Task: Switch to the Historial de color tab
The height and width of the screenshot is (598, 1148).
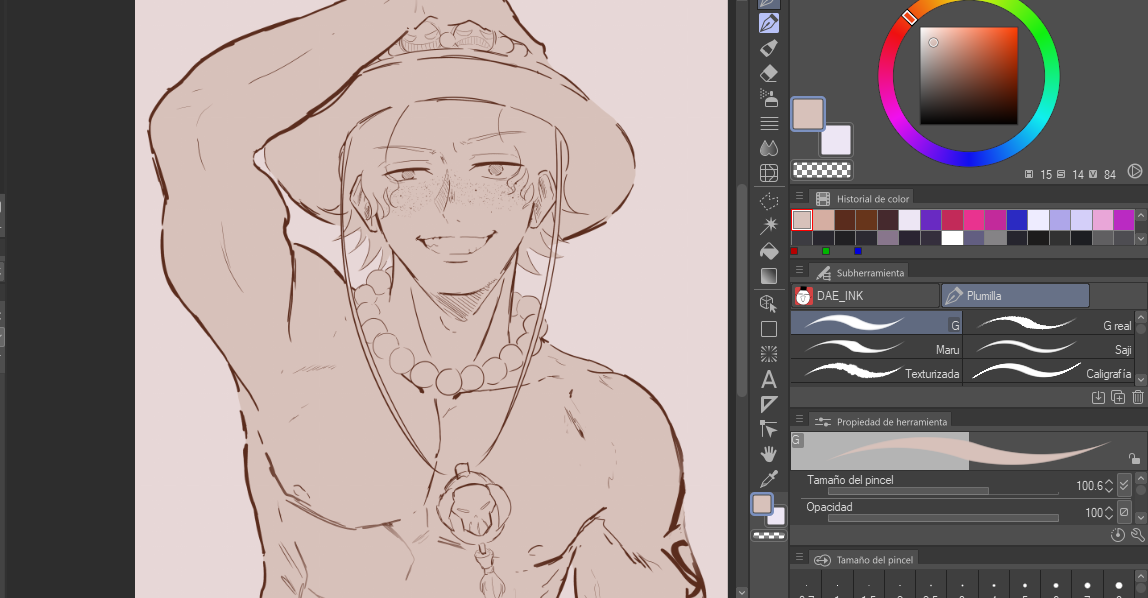Action: pos(862,198)
